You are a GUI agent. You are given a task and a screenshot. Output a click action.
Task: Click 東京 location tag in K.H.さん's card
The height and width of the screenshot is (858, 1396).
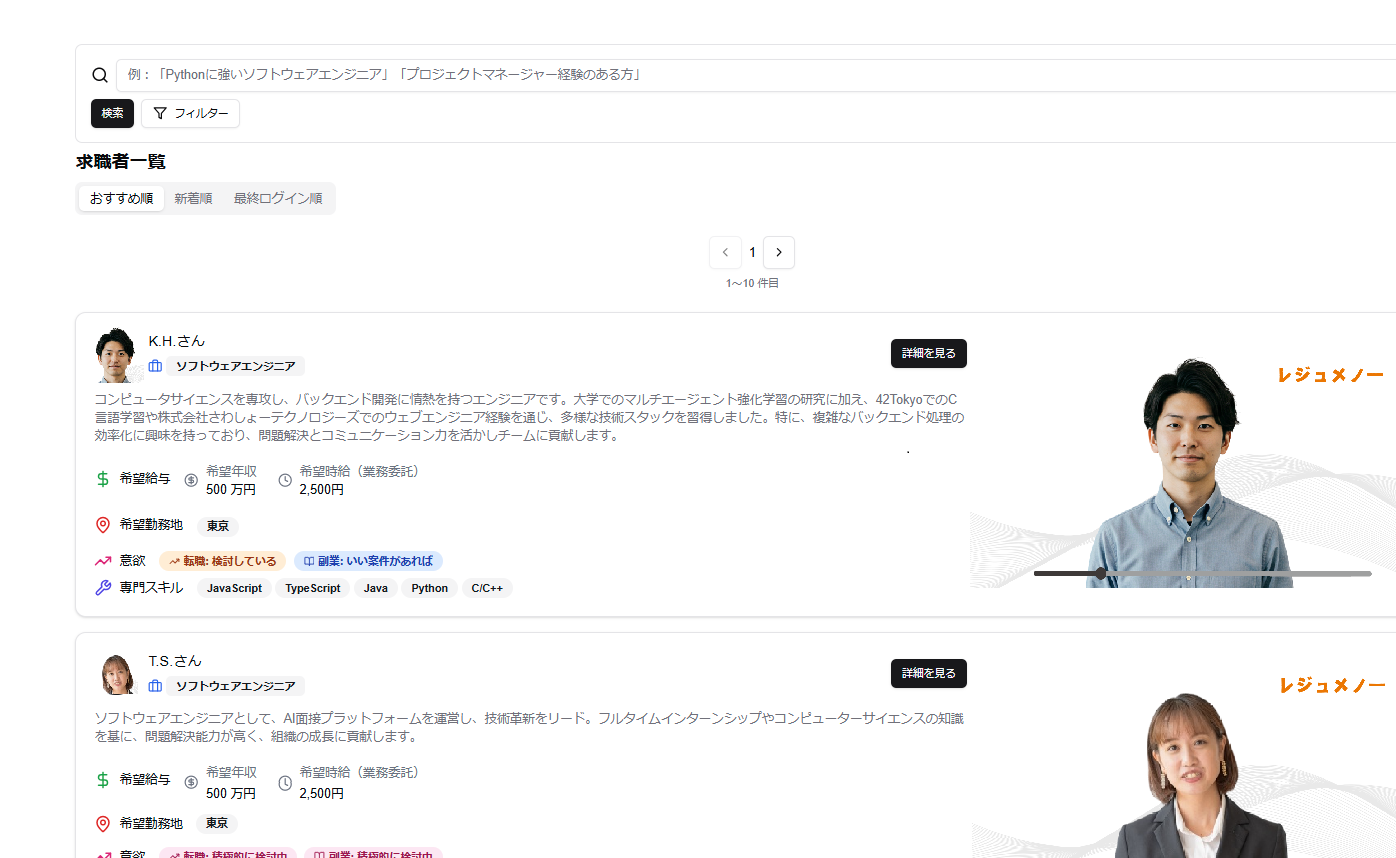[218, 526]
